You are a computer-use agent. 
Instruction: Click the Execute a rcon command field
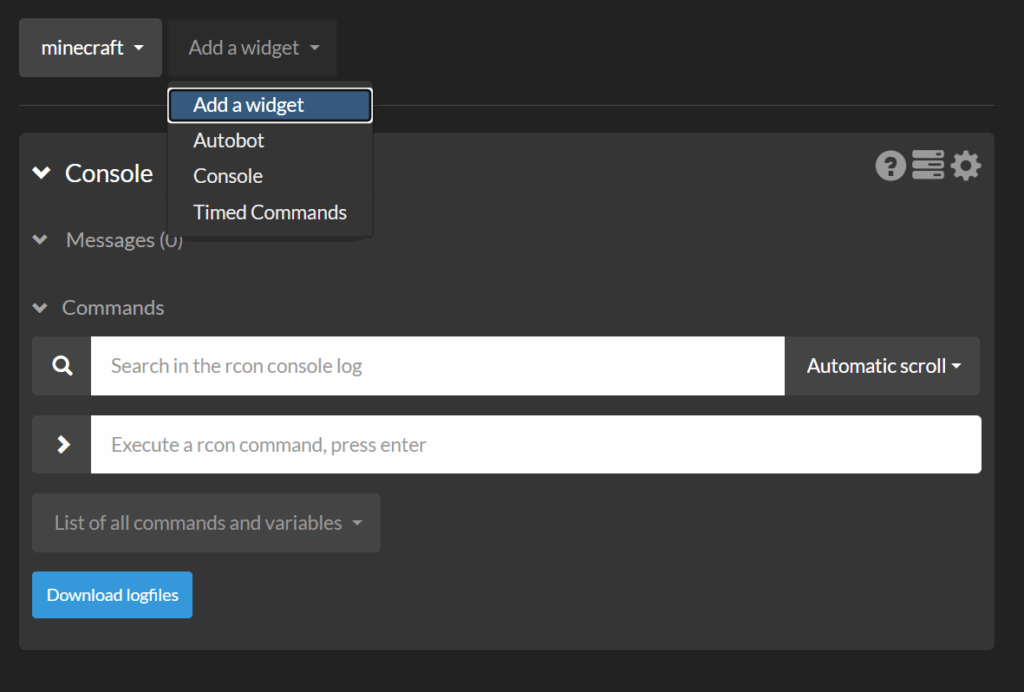tap(535, 444)
